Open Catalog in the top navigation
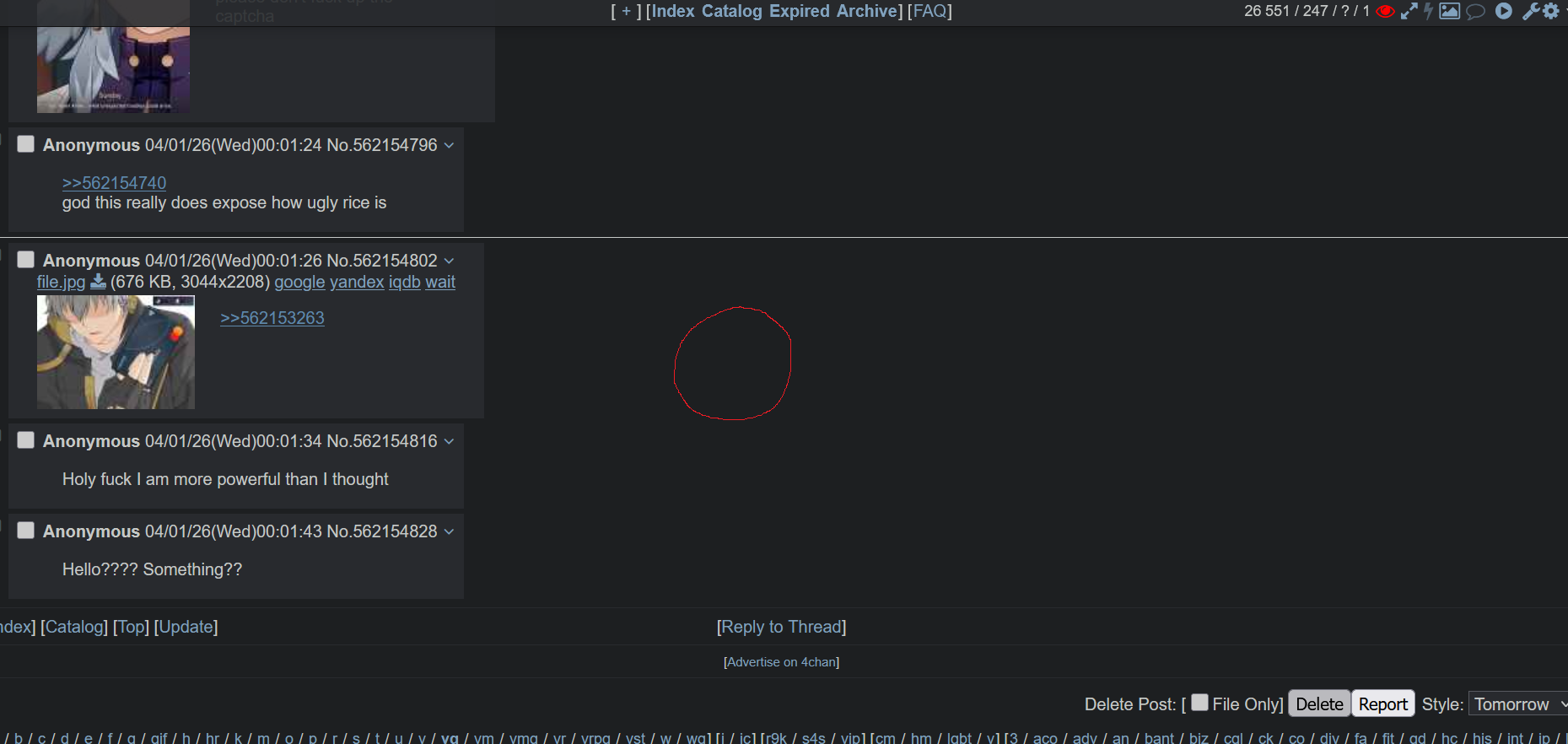This screenshot has height=744, width=1568. click(x=732, y=11)
